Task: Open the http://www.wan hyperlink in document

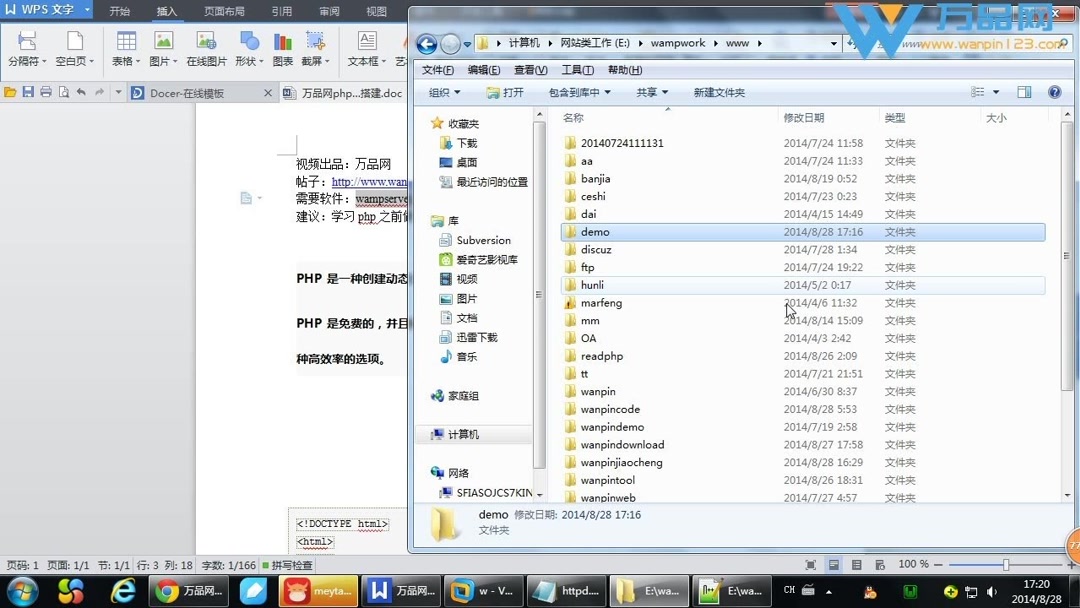Action: [370, 182]
